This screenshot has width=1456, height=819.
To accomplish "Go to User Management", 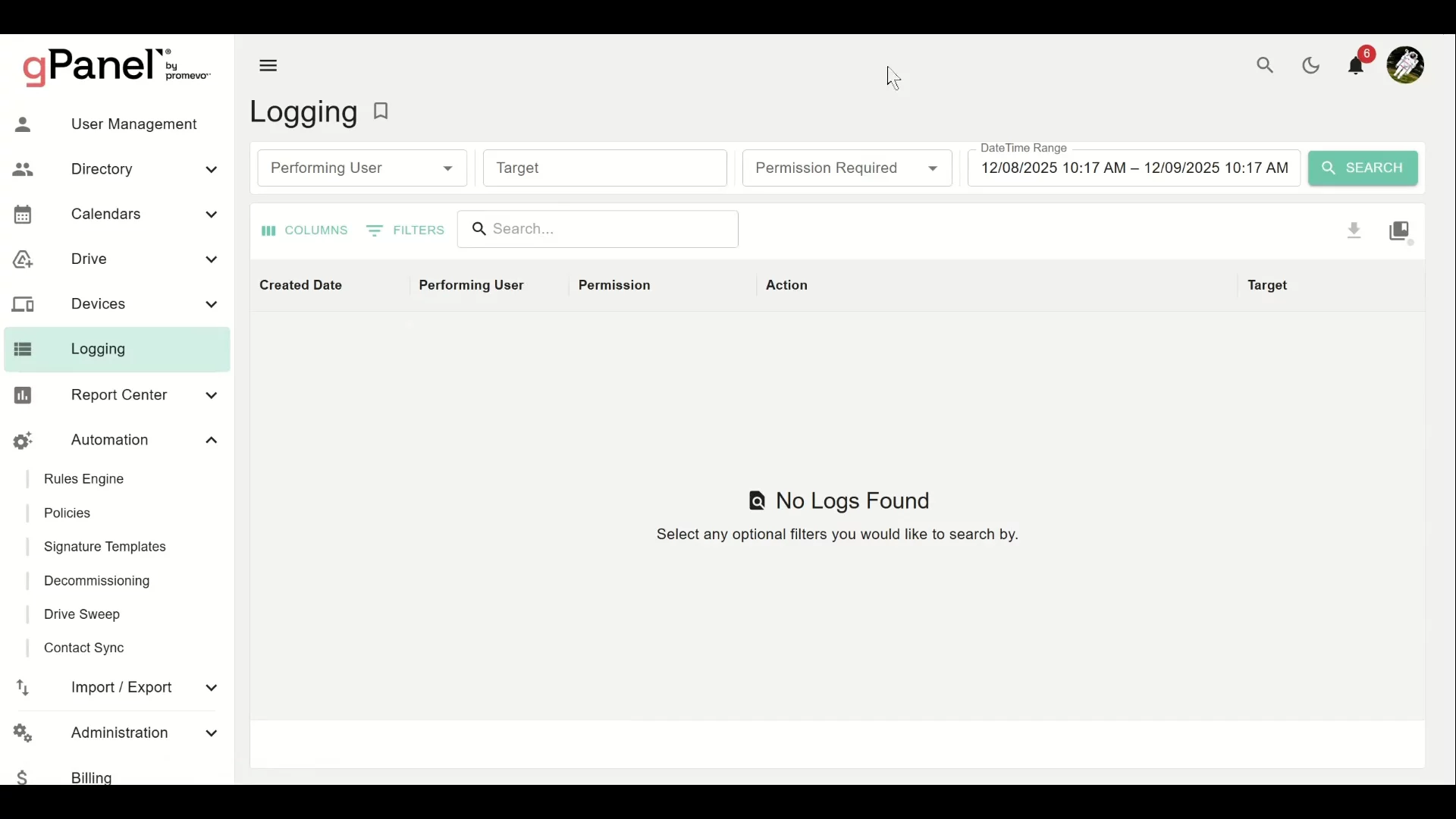I will tap(133, 124).
